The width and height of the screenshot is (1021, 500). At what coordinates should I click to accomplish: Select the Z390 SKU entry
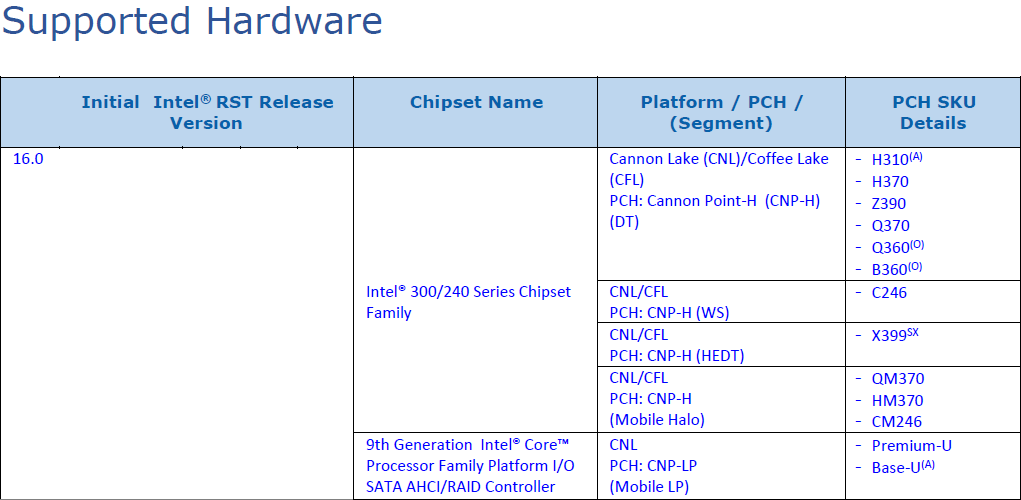[889, 204]
